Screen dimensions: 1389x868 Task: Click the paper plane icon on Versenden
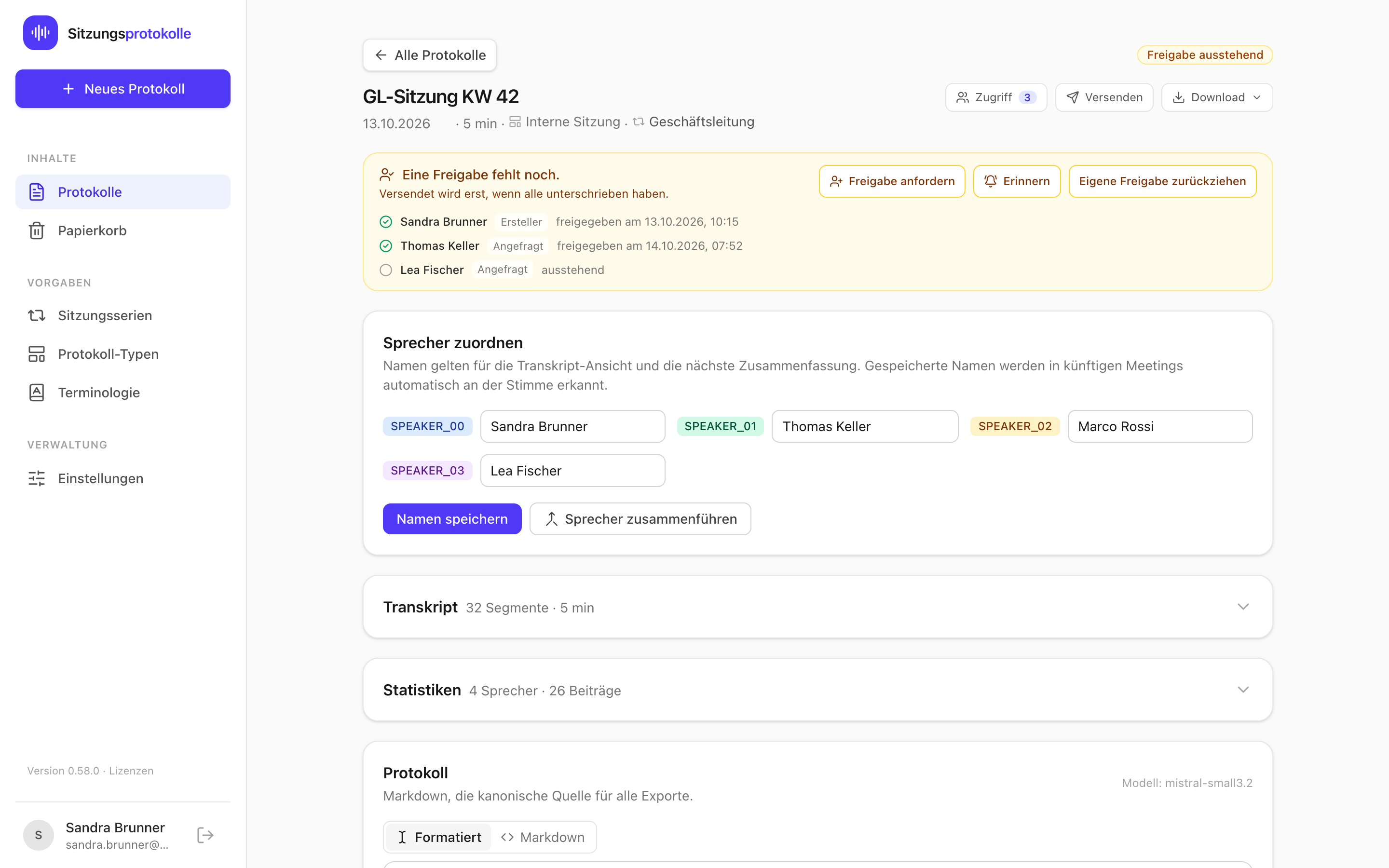pyautogui.click(x=1072, y=97)
